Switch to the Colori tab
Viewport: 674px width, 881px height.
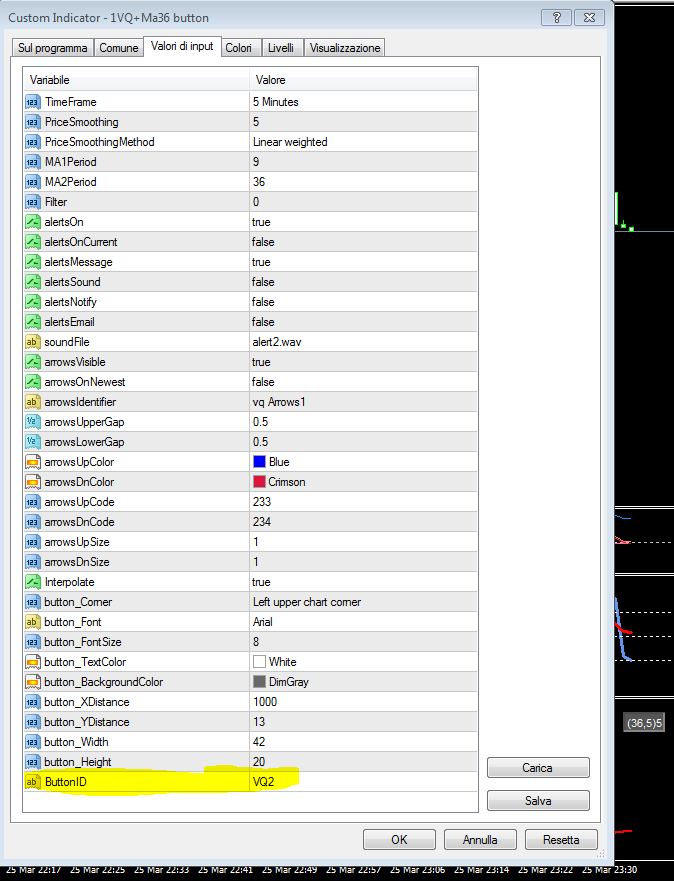point(239,48)
